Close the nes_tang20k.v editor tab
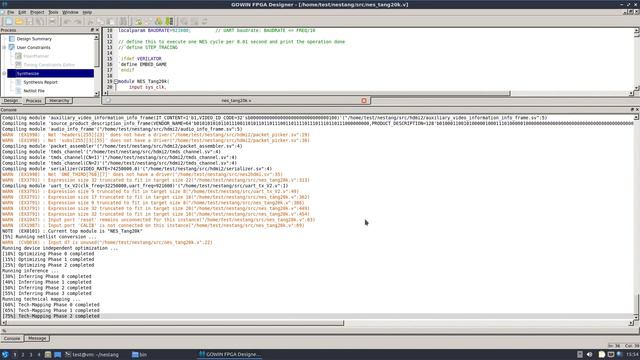This screenshot has width=640, height=360. click(x=364, y=100)
